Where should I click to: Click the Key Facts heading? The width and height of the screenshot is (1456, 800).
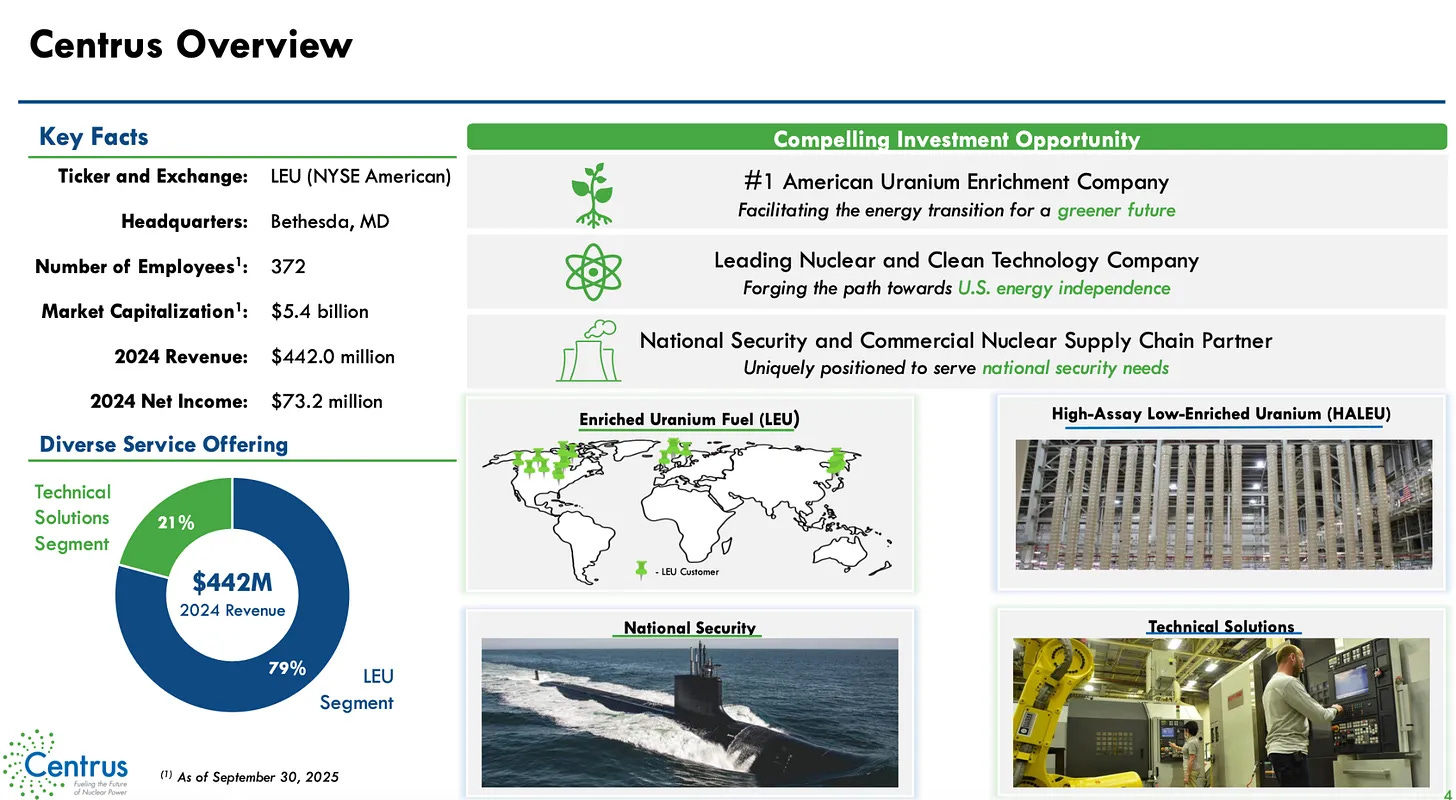pos(93,137)
